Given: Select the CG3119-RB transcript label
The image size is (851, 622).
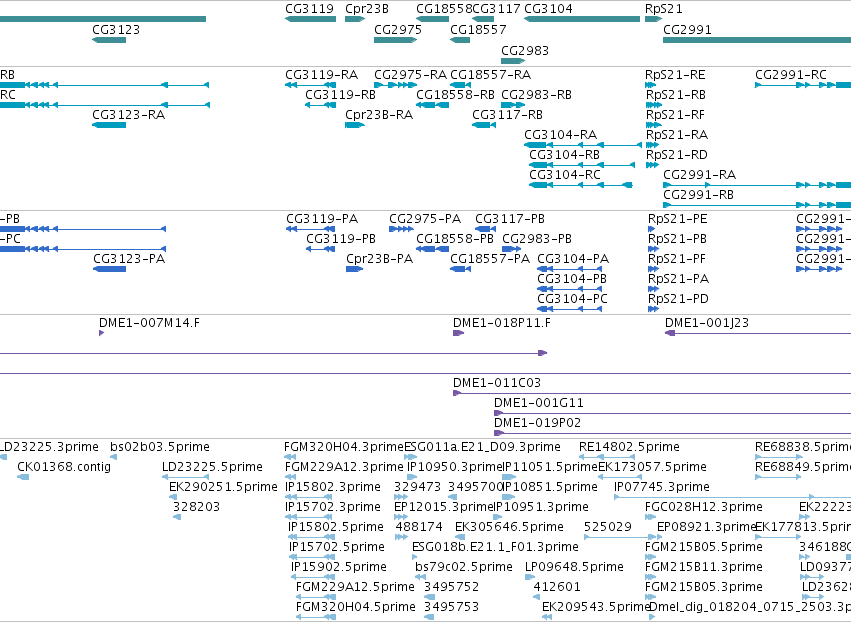Looking at the screenshot, I should [340, 94].
